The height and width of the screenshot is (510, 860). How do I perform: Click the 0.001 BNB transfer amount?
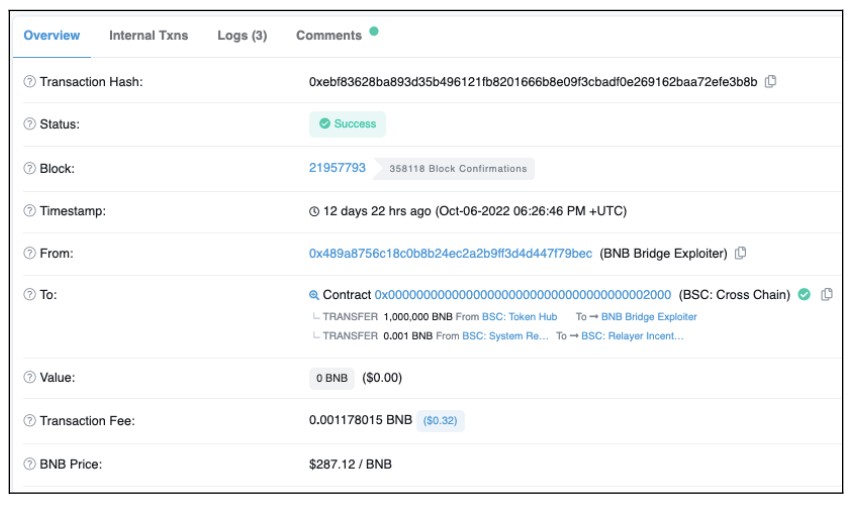pyautogui.click(x=408, y=336)
